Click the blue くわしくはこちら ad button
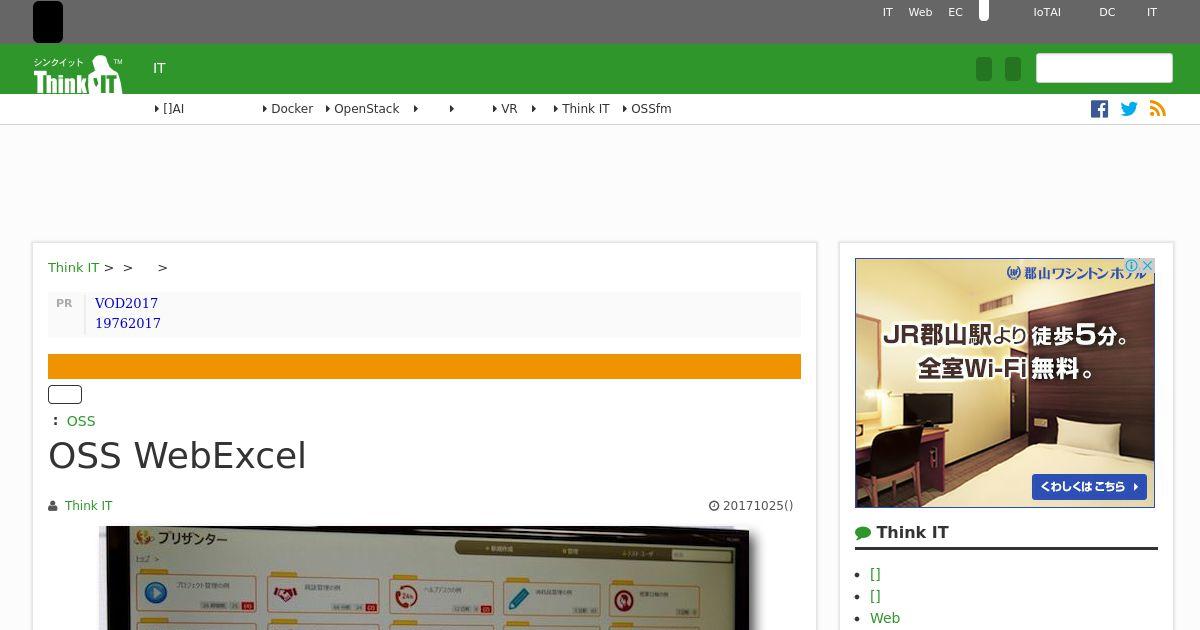This screenshot has height=630, width=1200. [x=1089, y=487]
